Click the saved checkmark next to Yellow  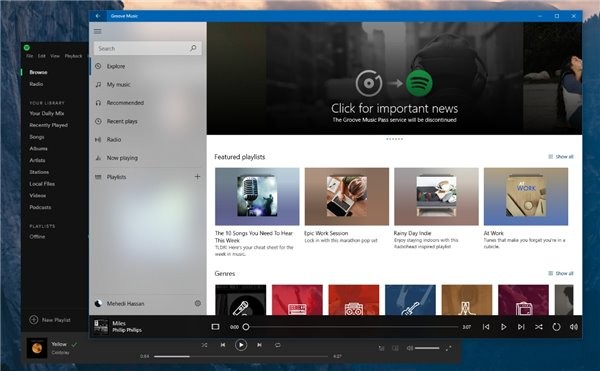tap(74, 345)
